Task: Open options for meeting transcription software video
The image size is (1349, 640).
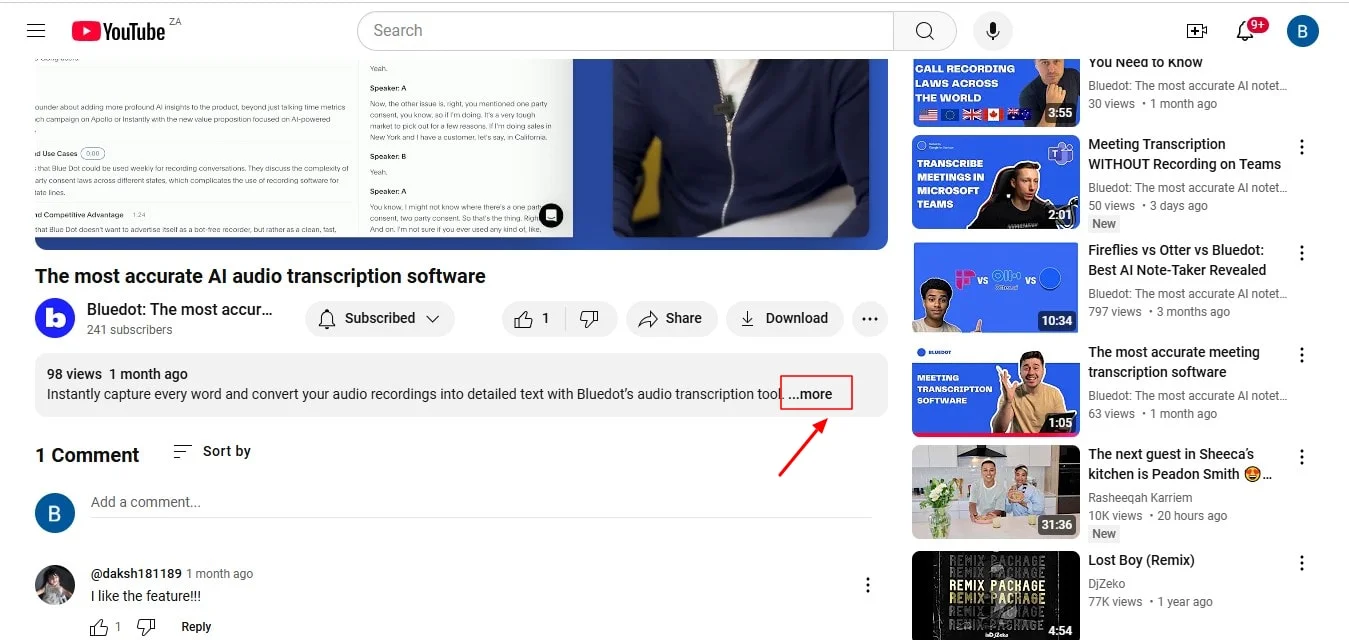Action: tap(1302, 355)
